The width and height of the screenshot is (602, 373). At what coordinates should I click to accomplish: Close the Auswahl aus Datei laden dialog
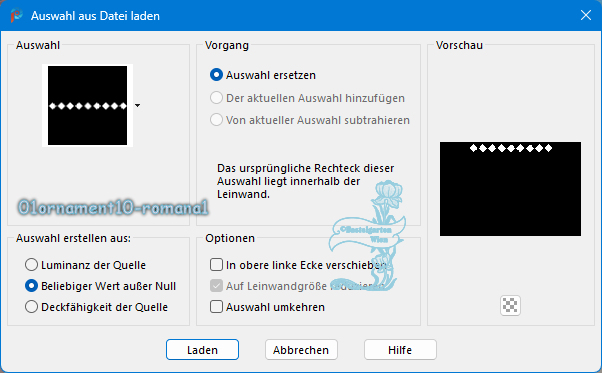point(586,15)
